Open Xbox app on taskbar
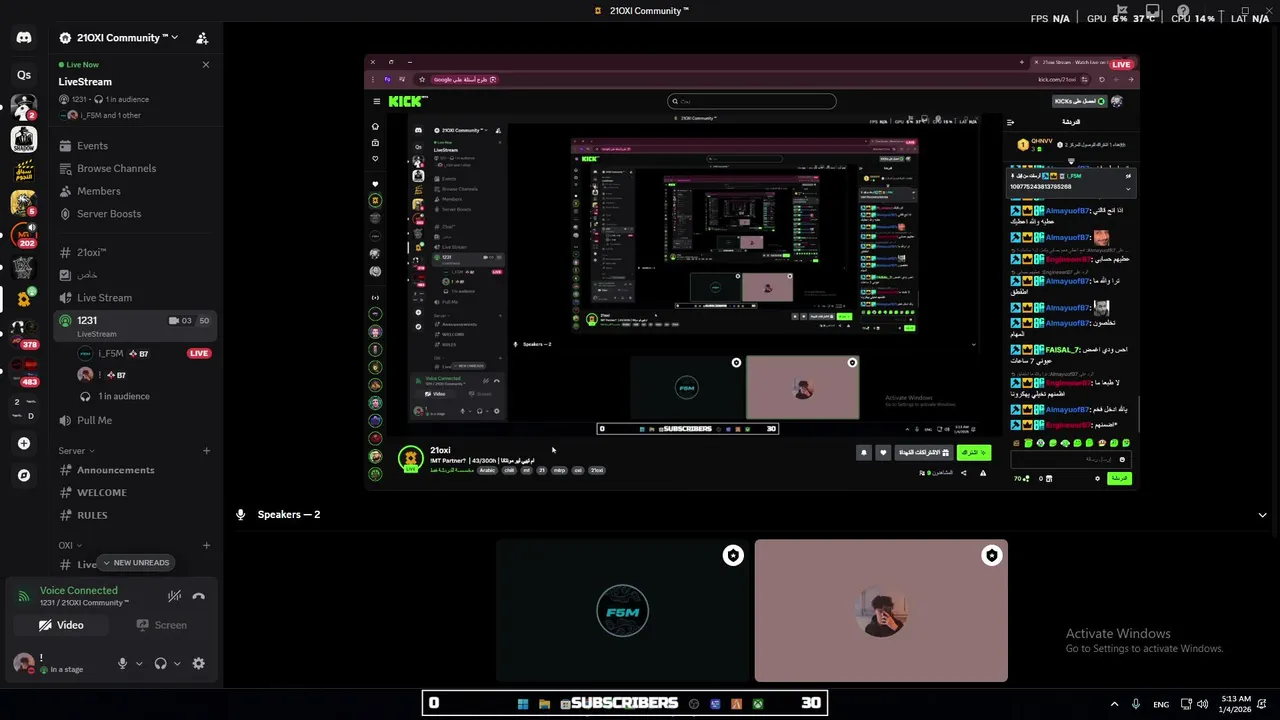 pyautogui.click(x=758, y=704)
